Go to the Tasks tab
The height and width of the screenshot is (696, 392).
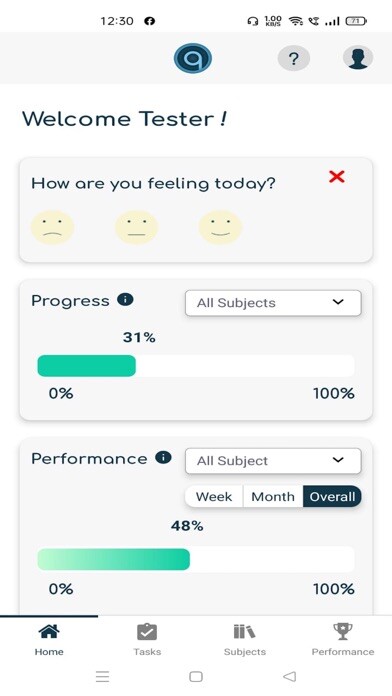coord(147,639)
